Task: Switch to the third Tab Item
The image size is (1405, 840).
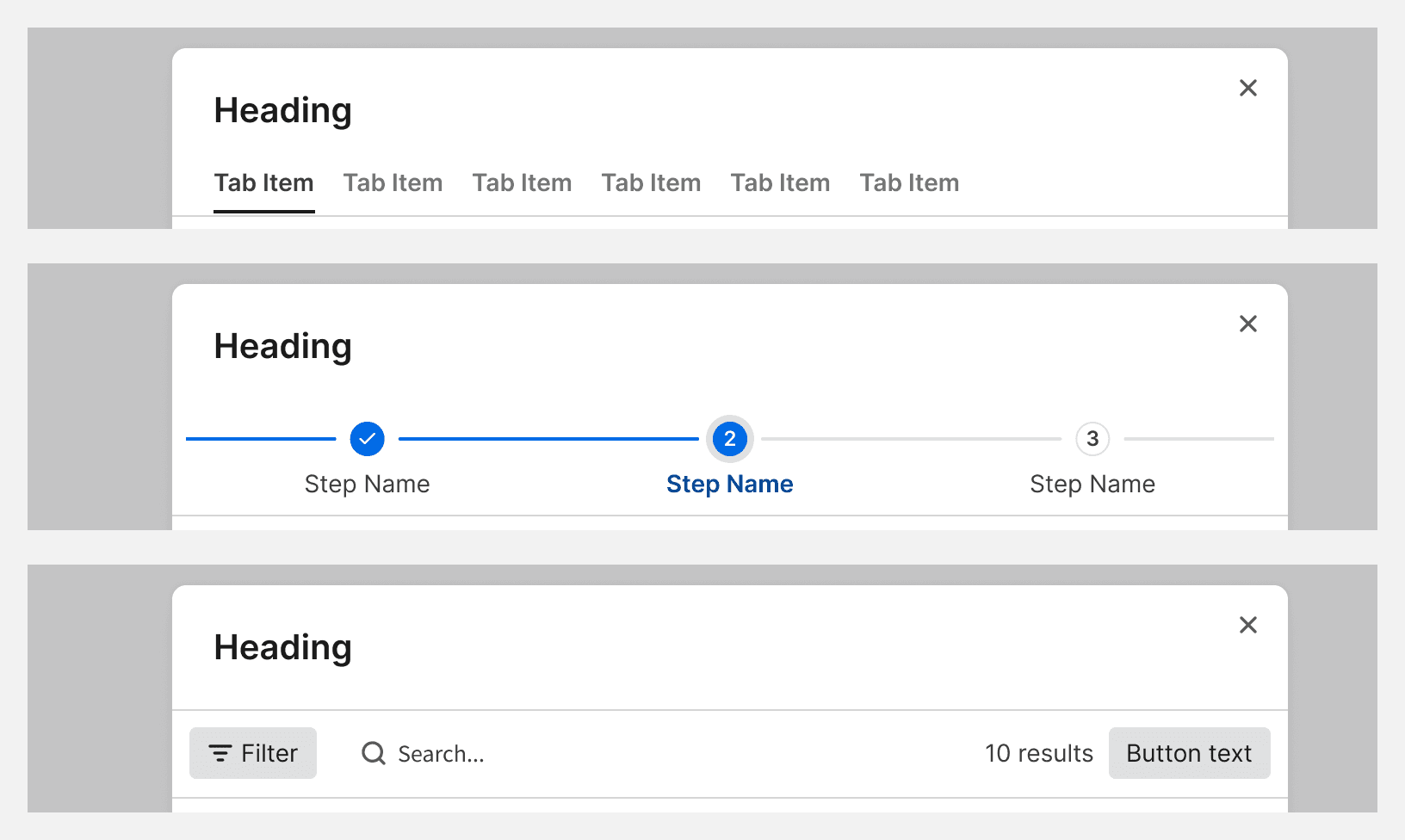Action: (522, 182)
